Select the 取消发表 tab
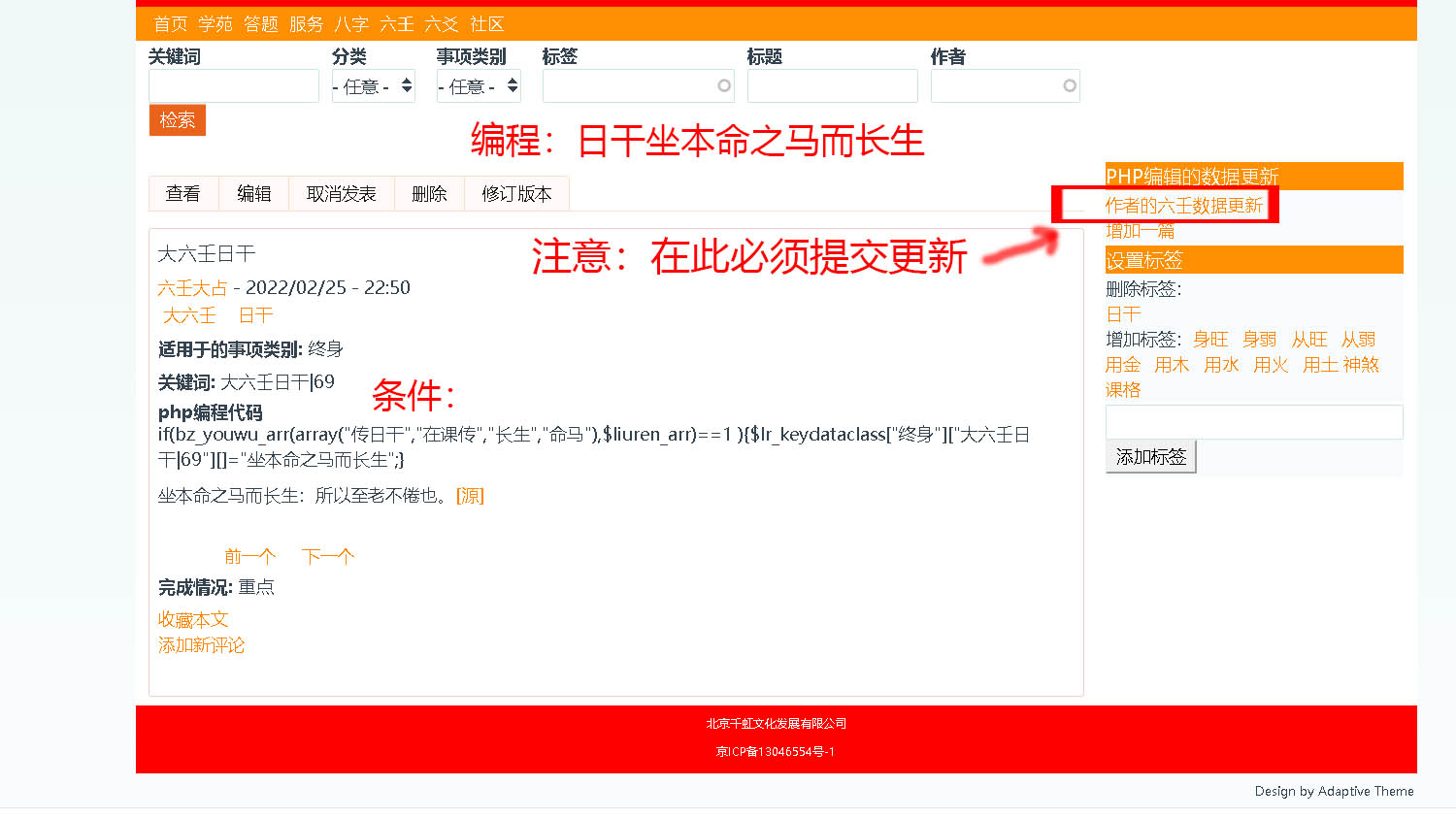Screen dimensions: 1456x819 (341, 194)
